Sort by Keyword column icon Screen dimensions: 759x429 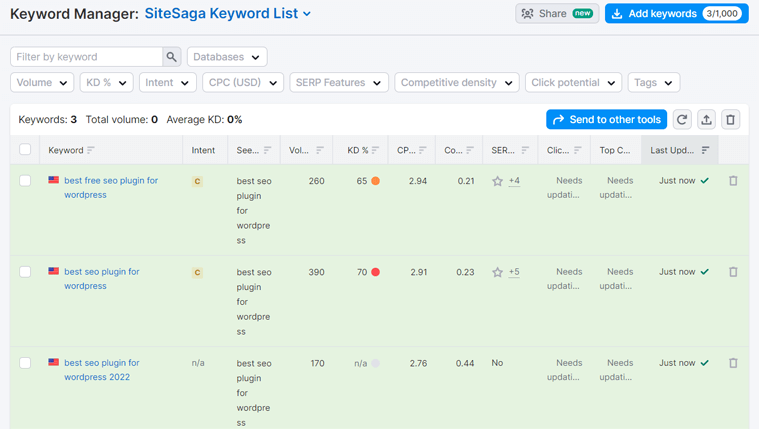(x=91, y=150)
